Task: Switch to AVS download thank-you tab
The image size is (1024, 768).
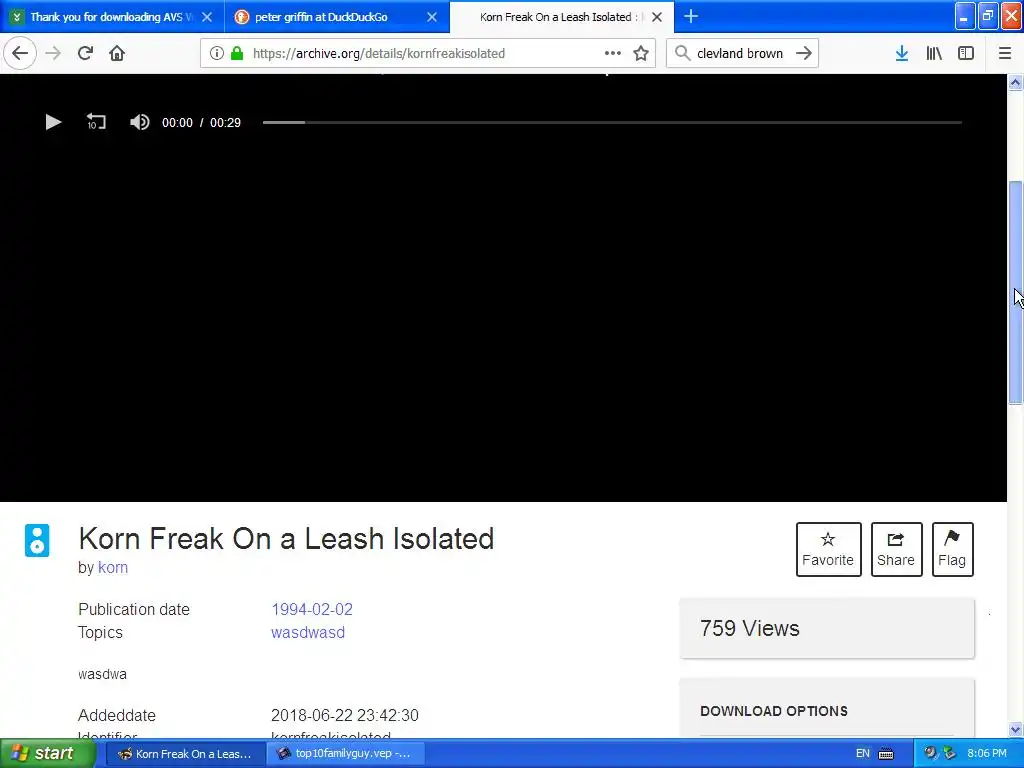Action: (x=112, y=17)
